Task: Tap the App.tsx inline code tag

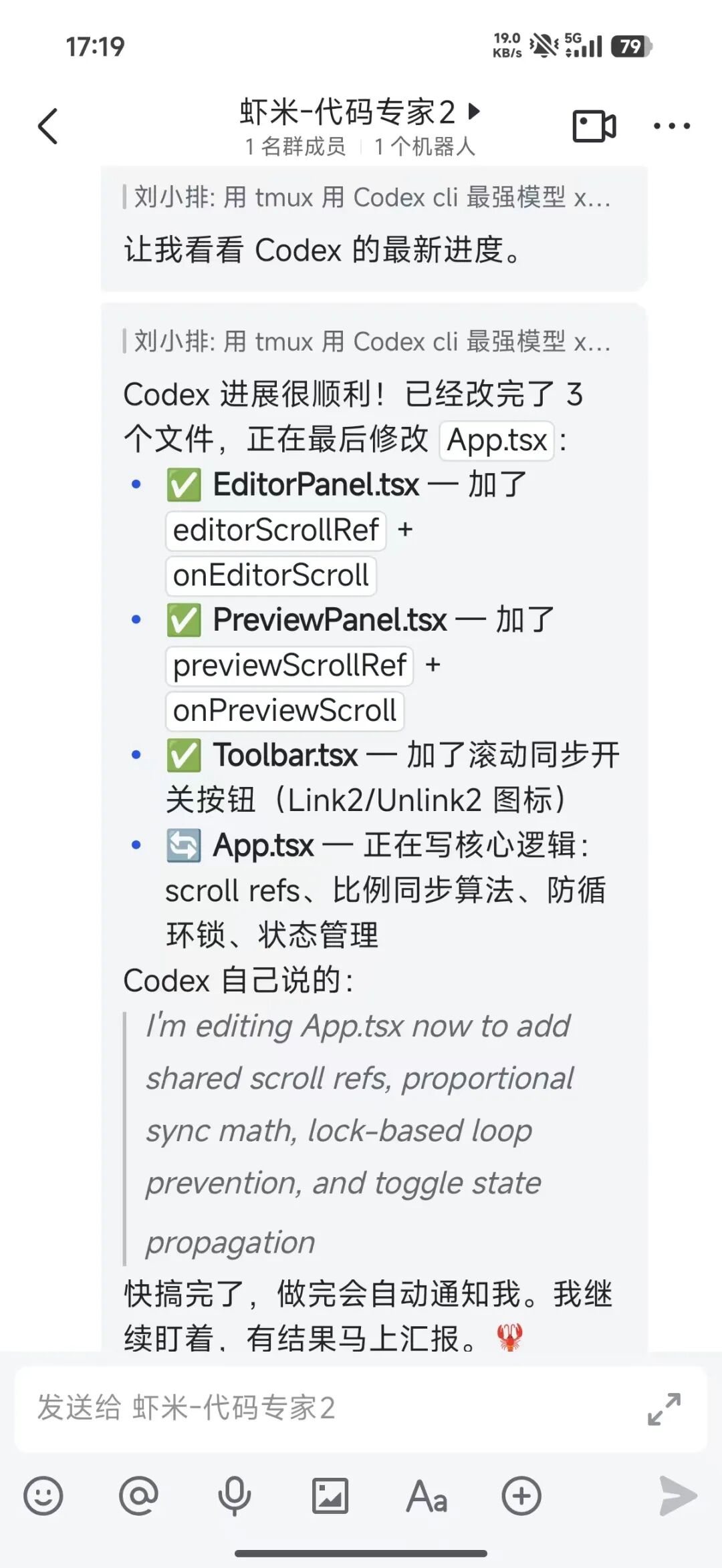Action: coord(497,440)
